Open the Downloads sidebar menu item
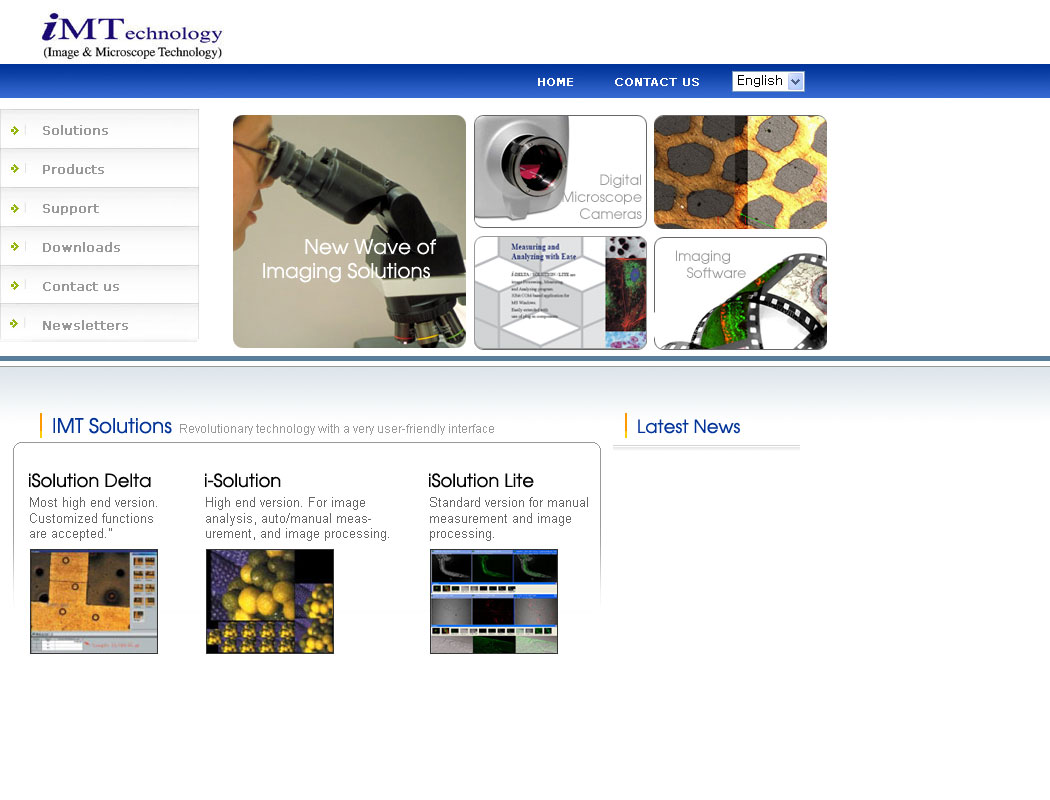This screenshot has width=1050, height=800. coord(99,246)
